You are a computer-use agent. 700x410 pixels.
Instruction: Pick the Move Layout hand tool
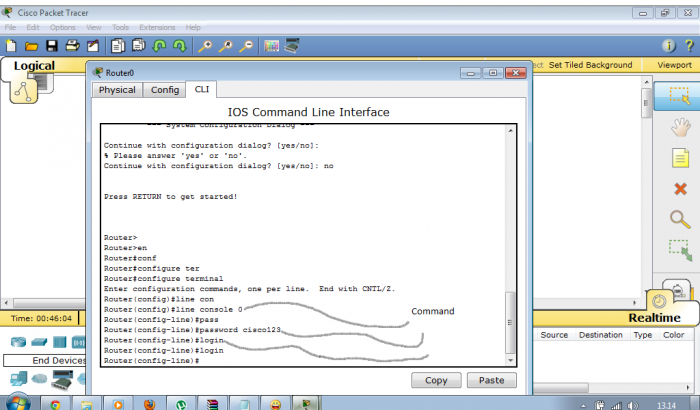tap(680, 127)
